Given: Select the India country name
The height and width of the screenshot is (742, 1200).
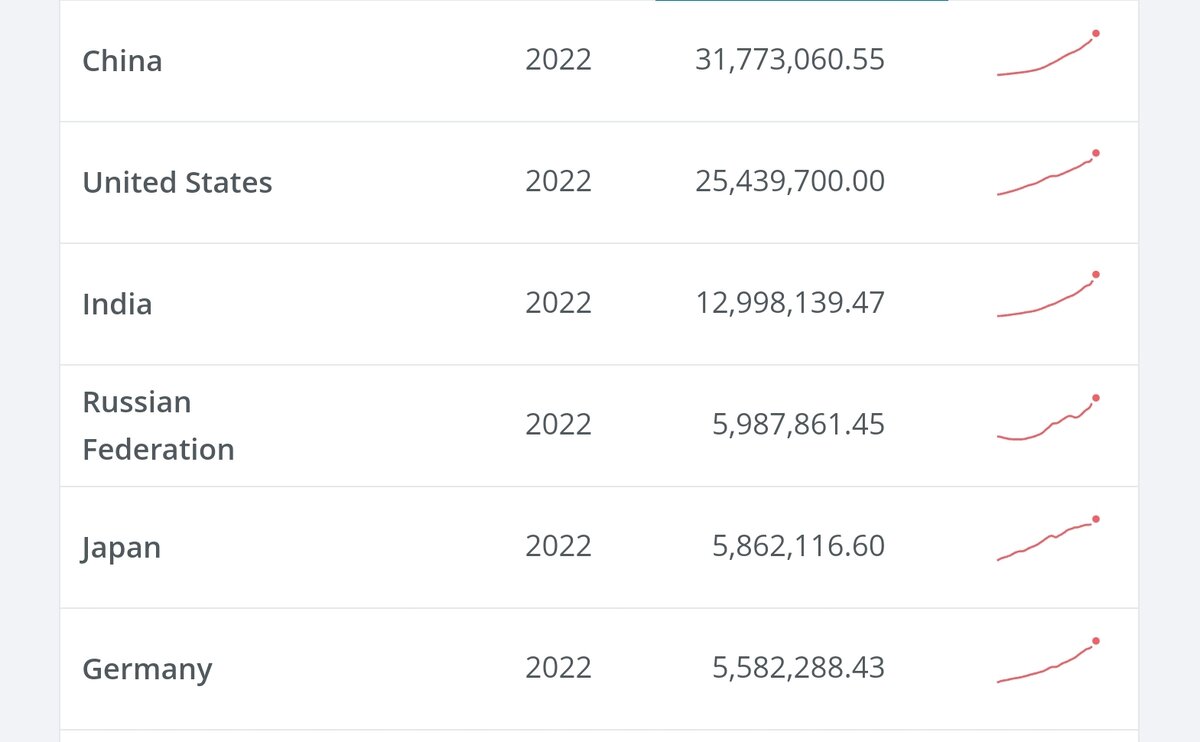Looking at the screenshot, I should [x=117, y=304].
